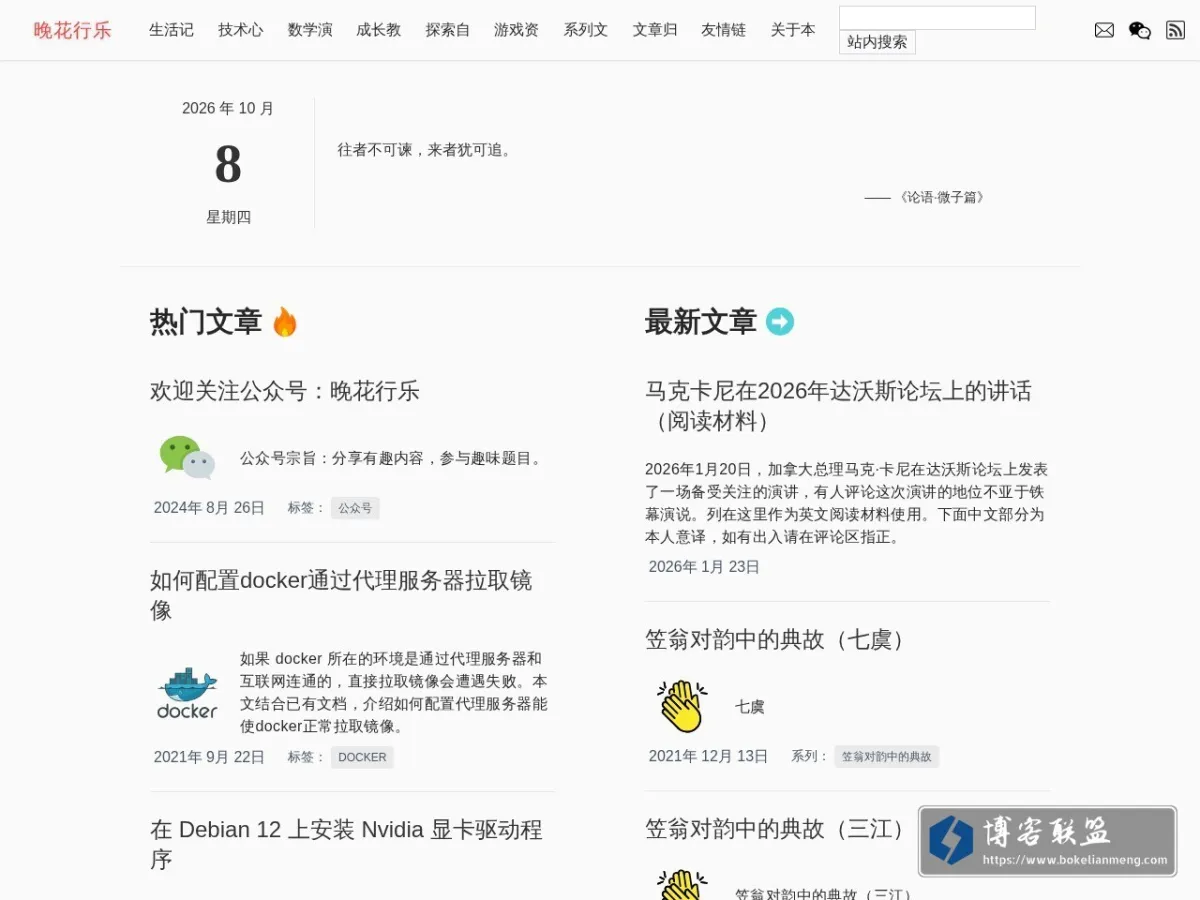This screenshot has width=1200, height=900.
Task: Open the 数学演 menu
Action: click(310, 30)
